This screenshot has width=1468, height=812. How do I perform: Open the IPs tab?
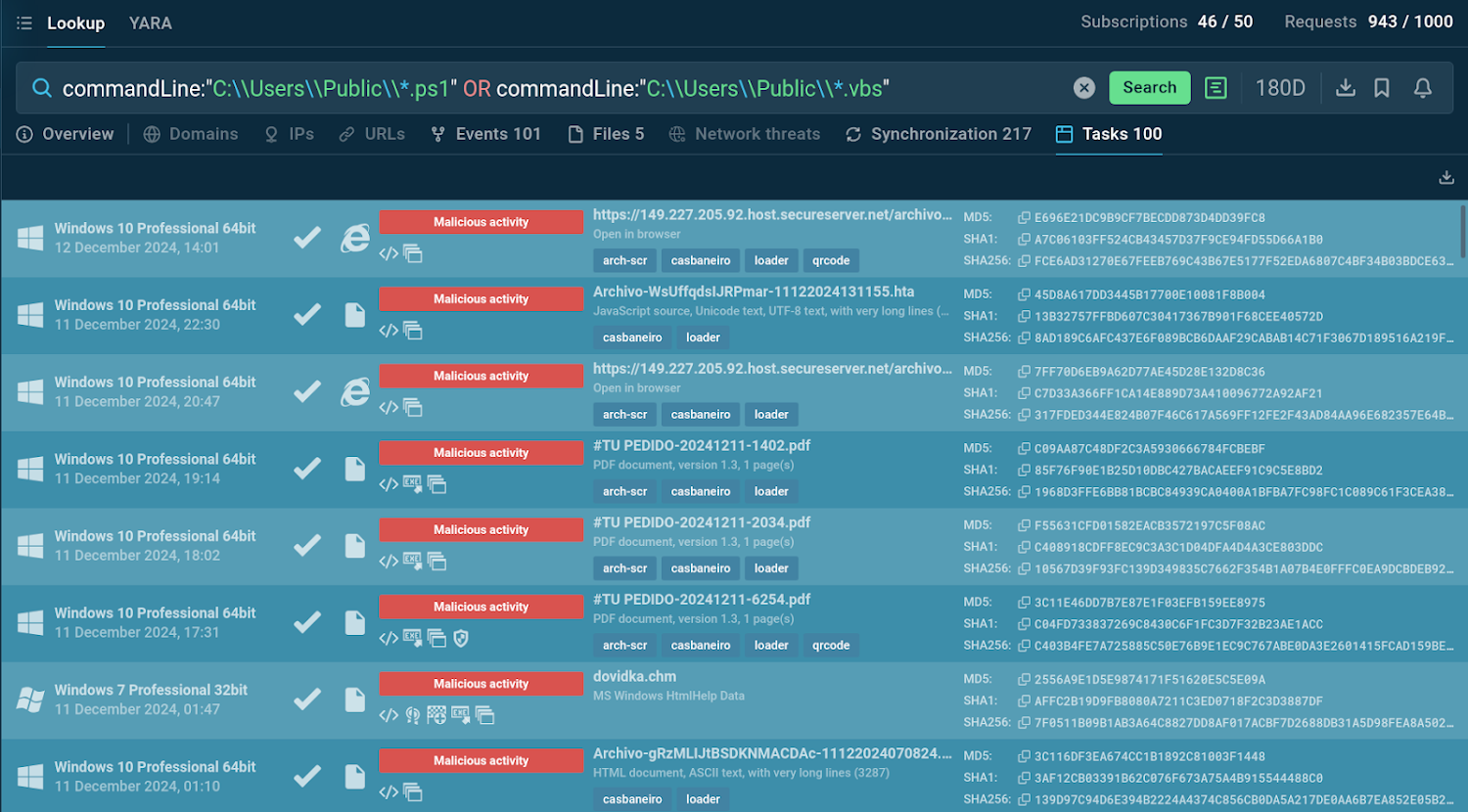click(x=290, y=134)
